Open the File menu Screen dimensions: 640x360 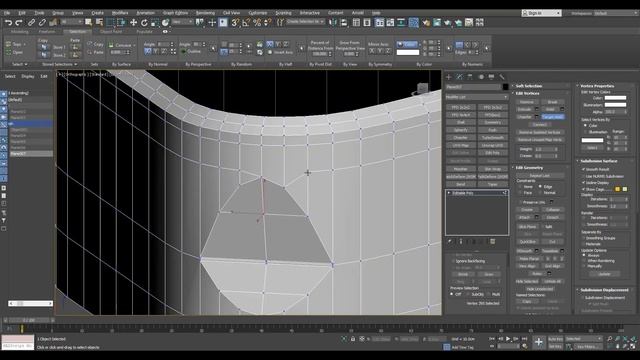(7, 13)
